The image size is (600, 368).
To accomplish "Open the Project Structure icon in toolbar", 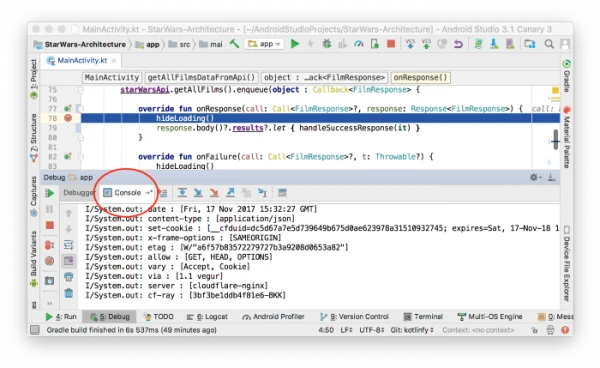I will (x=530, y=44).
